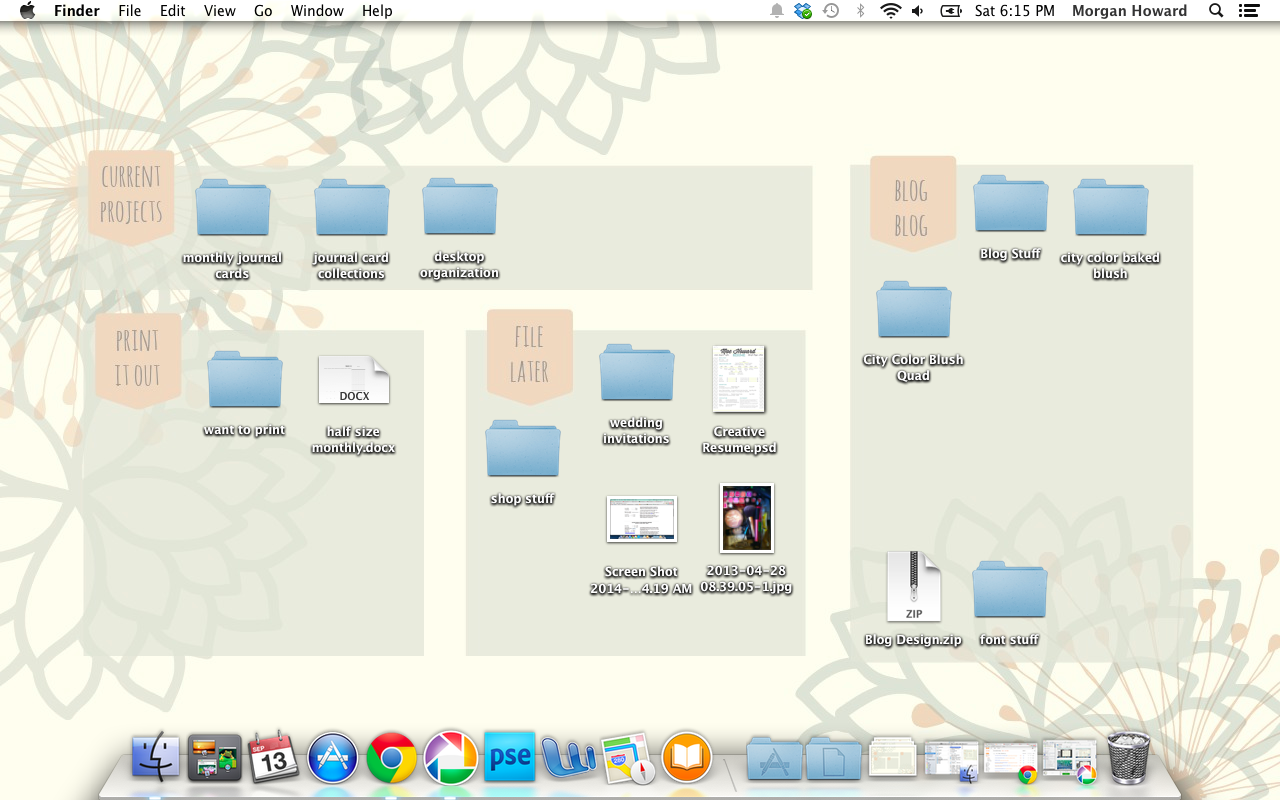Select the desktop organization folder

(x=460, y=207)
